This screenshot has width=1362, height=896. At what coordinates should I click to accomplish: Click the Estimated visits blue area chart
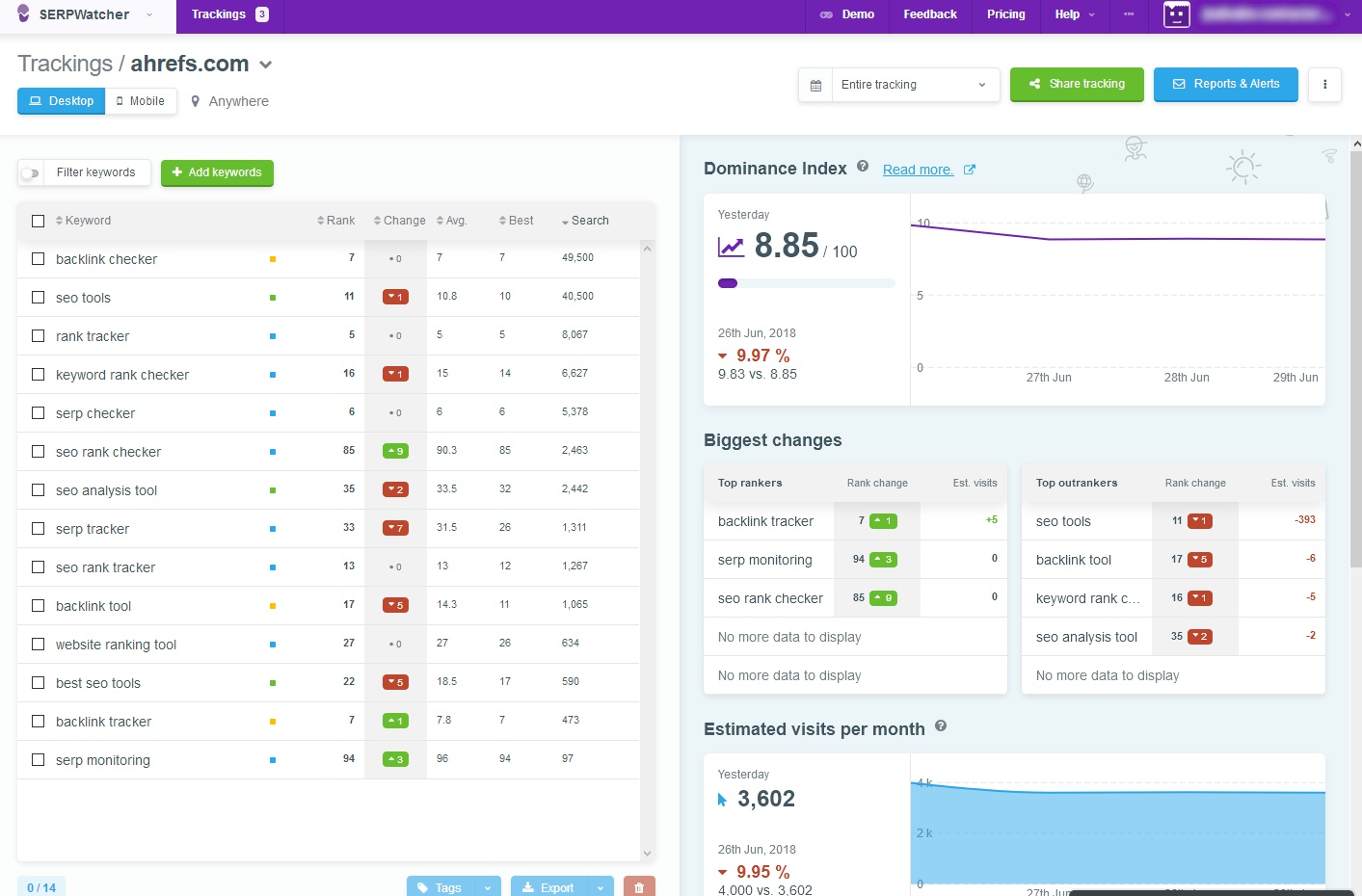1118,833
